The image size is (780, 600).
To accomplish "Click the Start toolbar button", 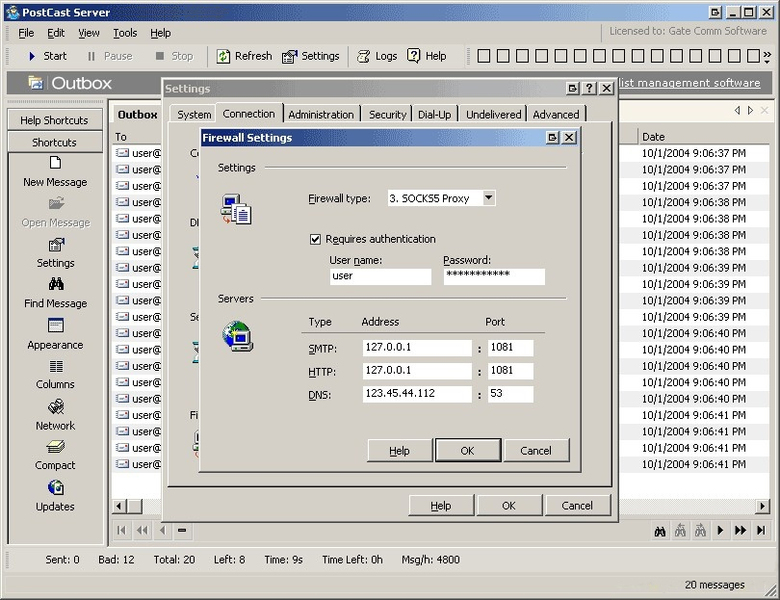I will point(47,56).
